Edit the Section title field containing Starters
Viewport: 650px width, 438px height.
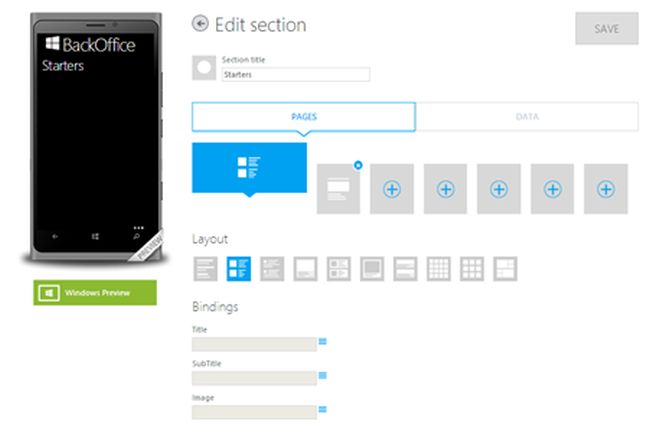click(x=296, y=75)
